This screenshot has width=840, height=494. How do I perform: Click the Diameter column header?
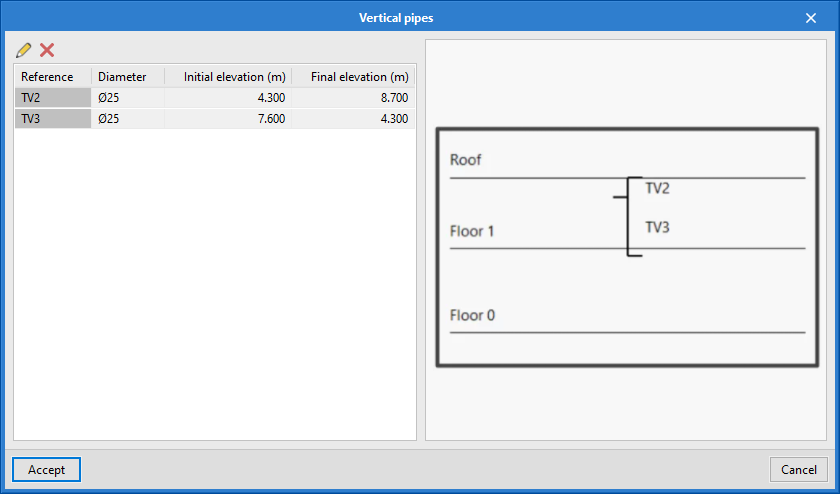pos(124,77)
